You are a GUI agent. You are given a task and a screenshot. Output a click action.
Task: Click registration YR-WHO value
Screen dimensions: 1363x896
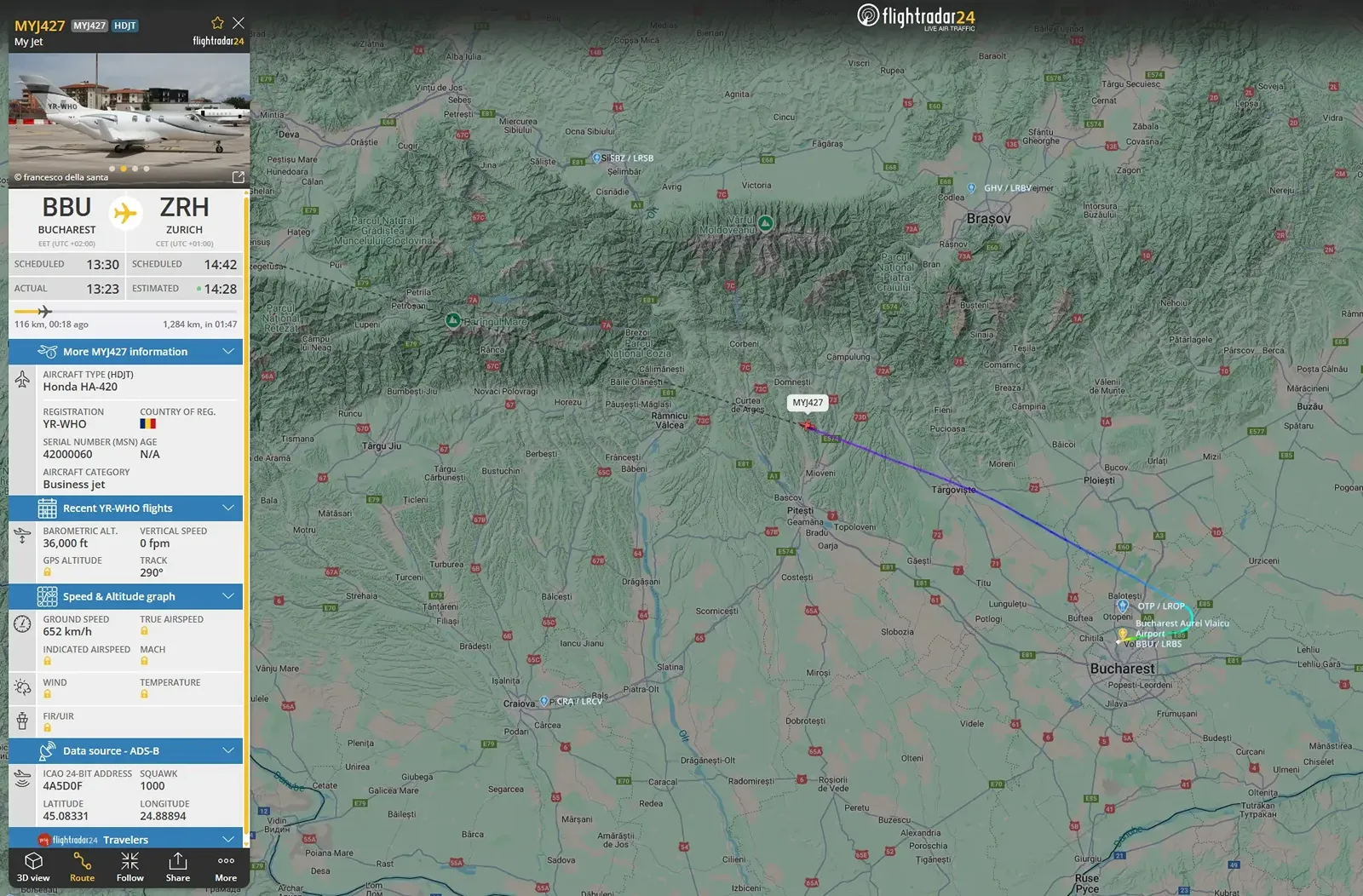65,424
